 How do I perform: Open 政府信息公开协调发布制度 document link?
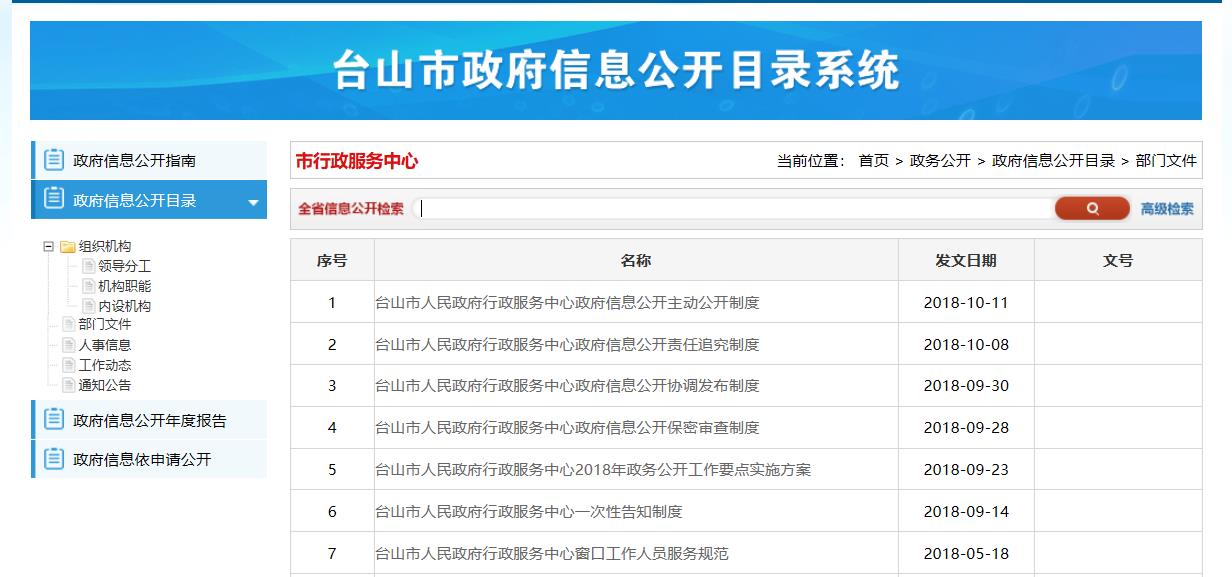[x=567, y=385]
